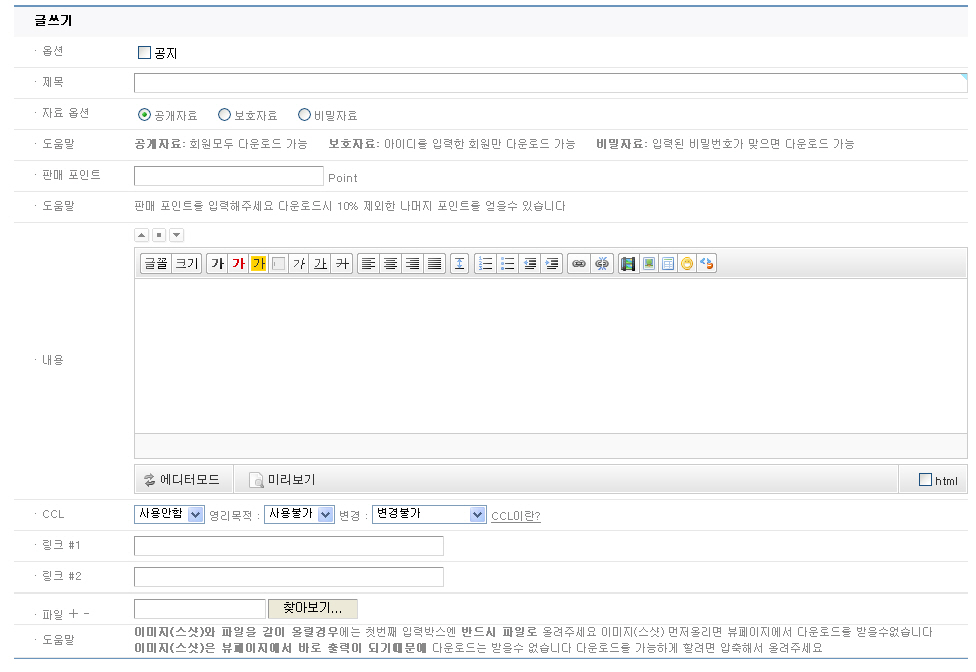Enable the 공지 notice checkbox
The height and width of the screenshot is (672, 976).
[x=144, y=53]
